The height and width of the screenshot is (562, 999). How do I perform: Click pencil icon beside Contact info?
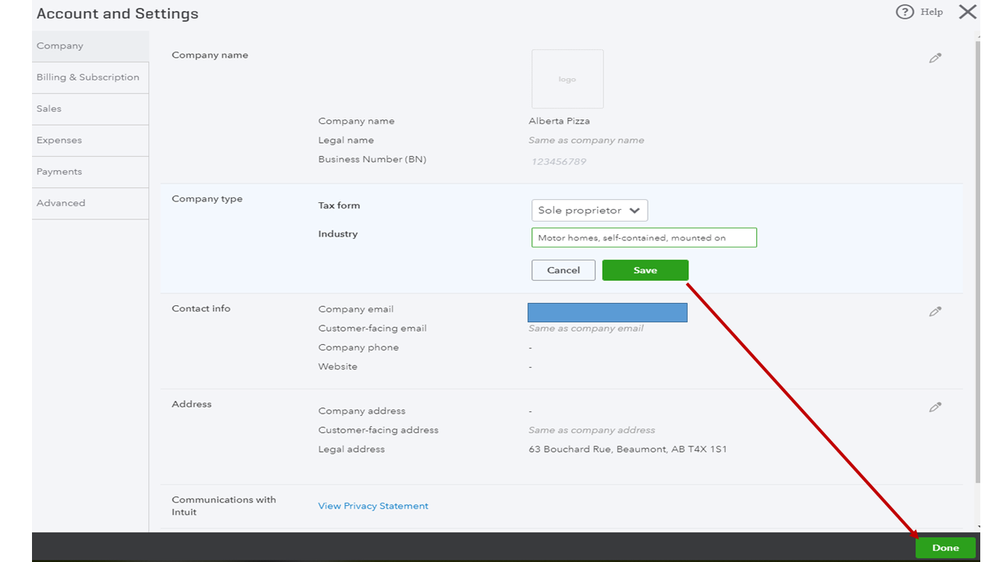(x=935, y=312)
